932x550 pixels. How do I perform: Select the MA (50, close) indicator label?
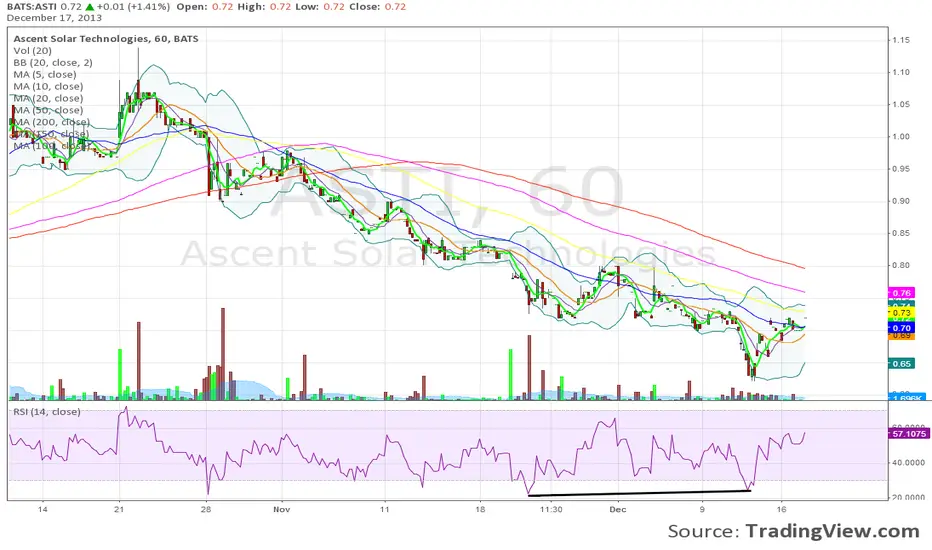click(x=48, y=110)
